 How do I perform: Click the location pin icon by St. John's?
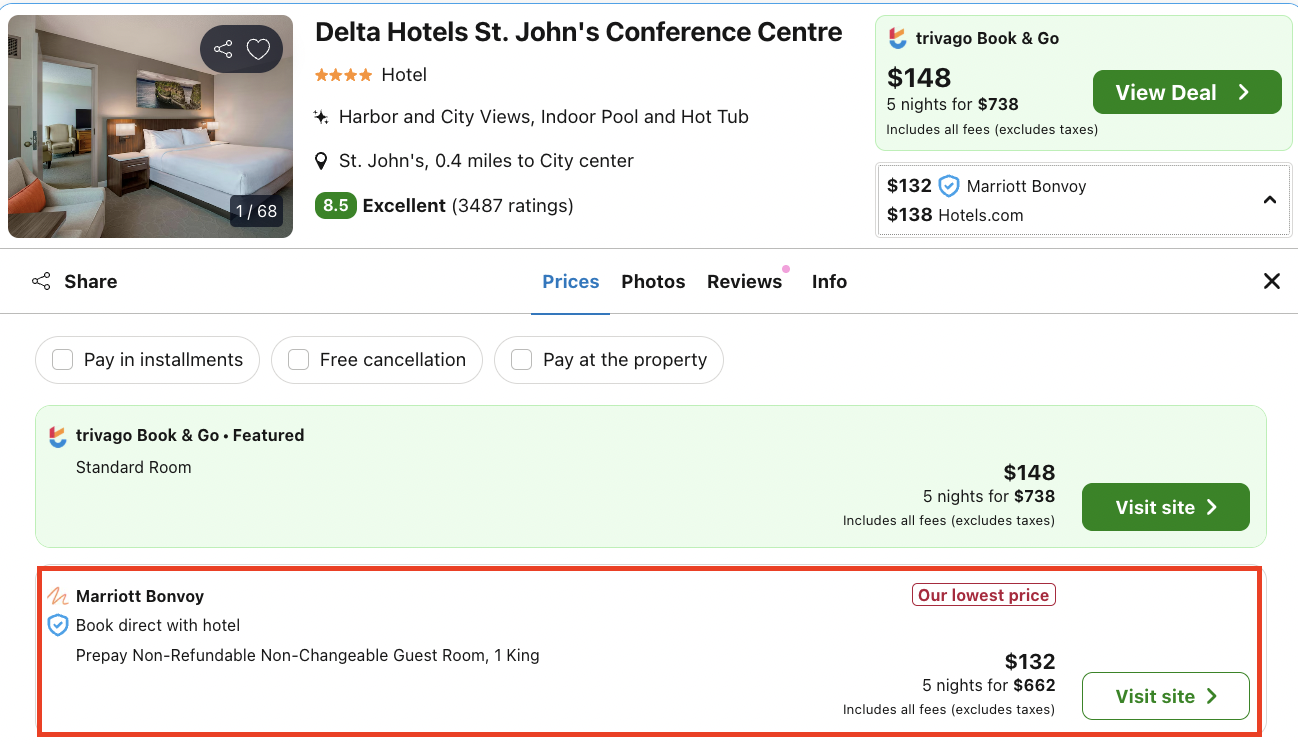point(321,161)
